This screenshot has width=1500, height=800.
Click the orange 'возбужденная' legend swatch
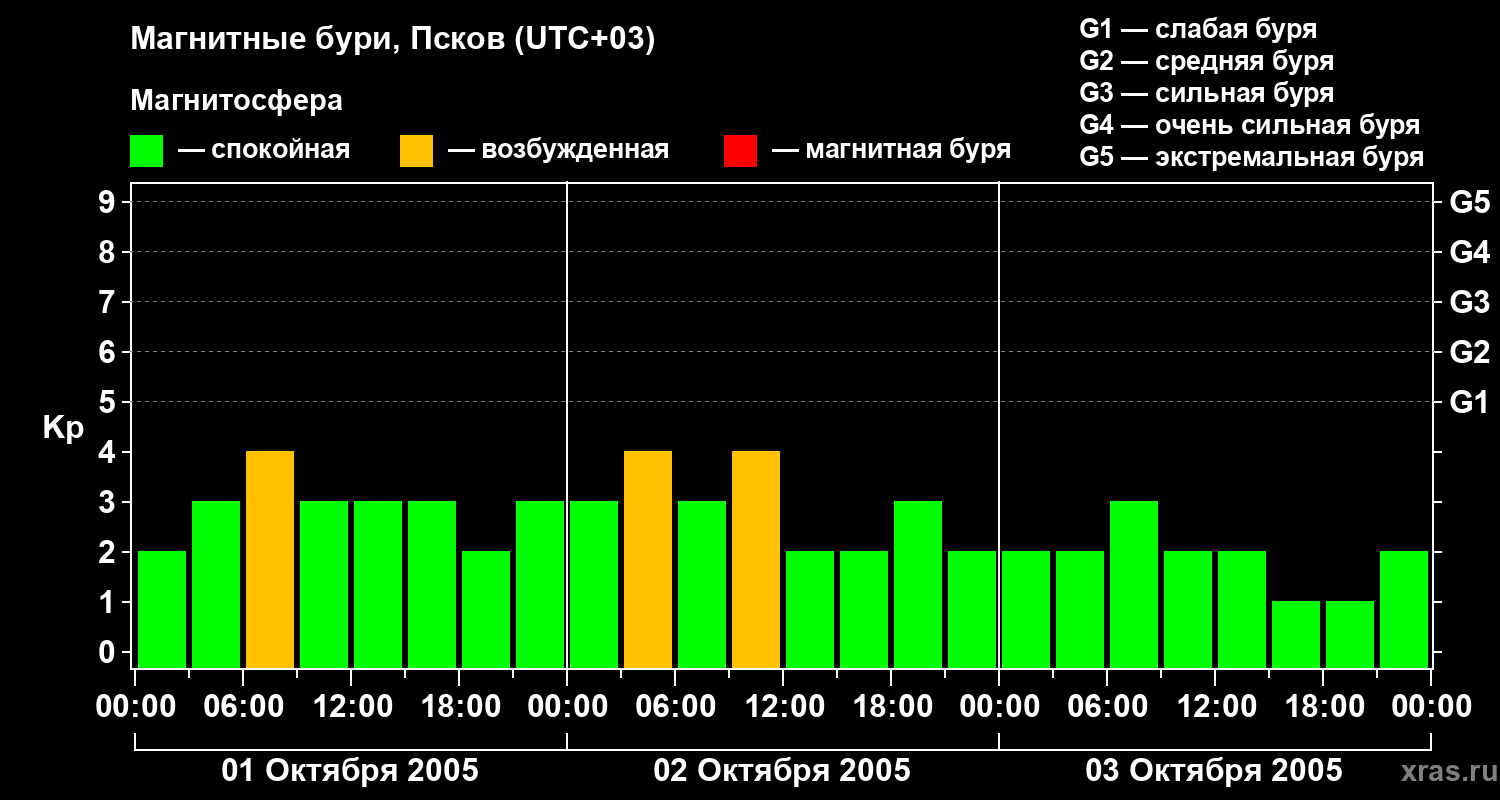coord(416,151)
